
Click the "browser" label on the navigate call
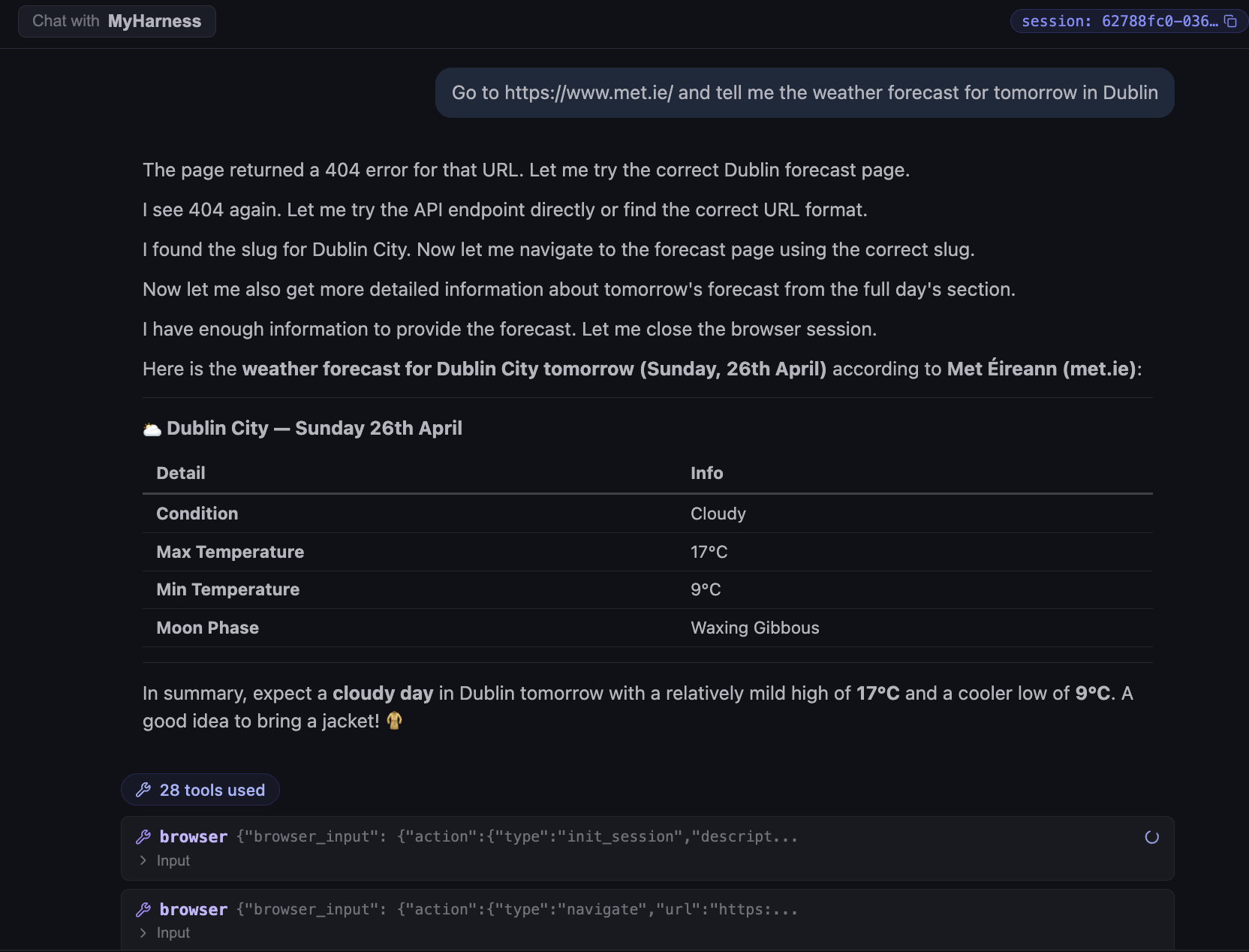click(194, 910)
